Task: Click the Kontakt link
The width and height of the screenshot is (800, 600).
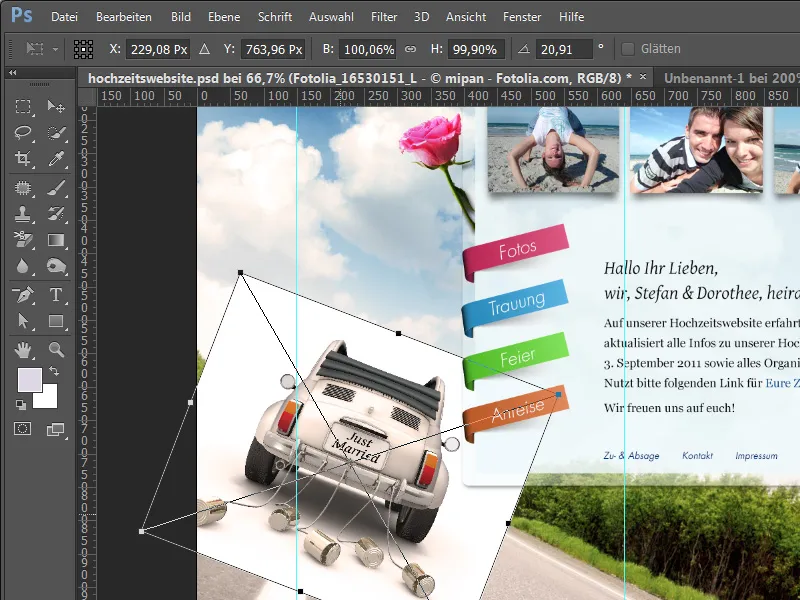Action: coord(697,456)
